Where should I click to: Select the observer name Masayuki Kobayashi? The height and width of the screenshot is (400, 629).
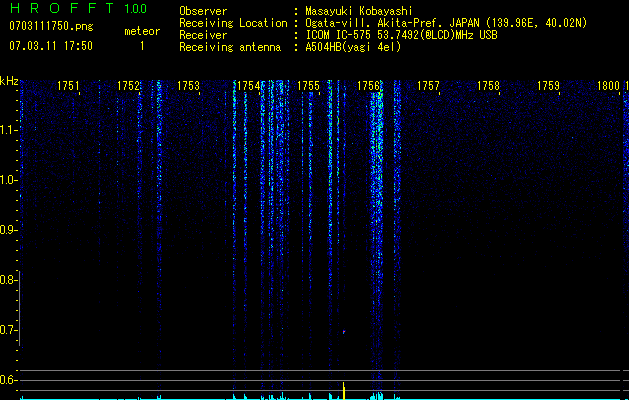[359, 11]
